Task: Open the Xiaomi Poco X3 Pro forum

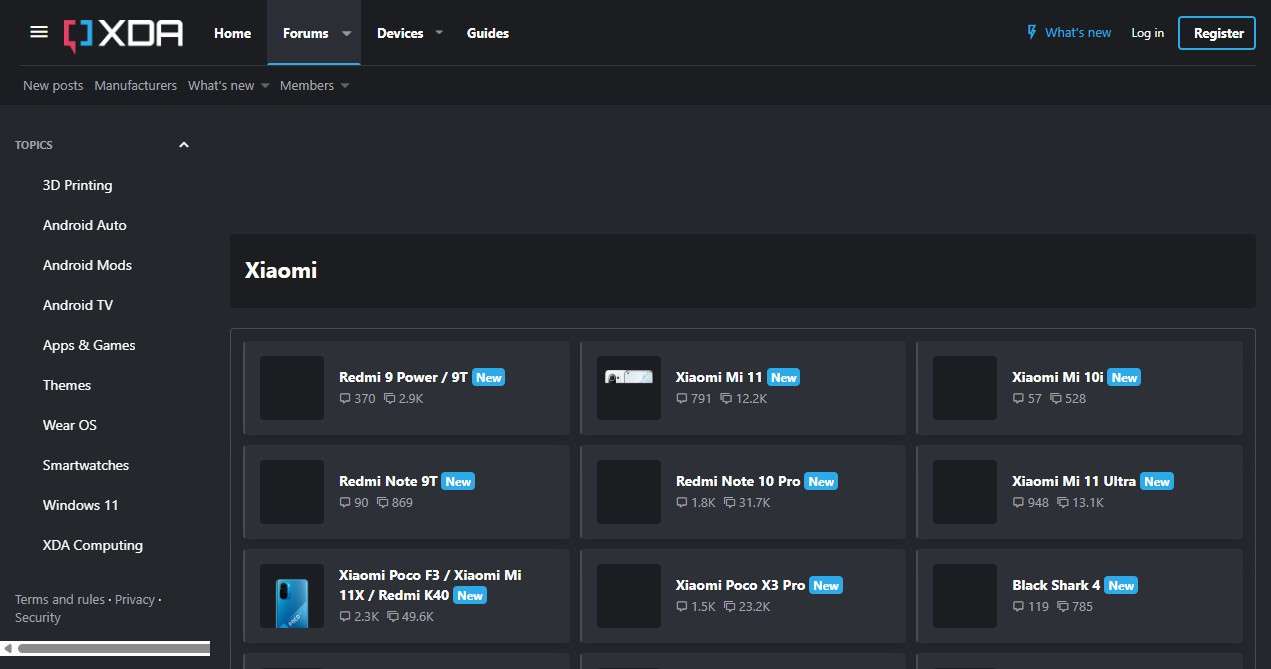Action: pyautogui.click(x=740, y=585)
